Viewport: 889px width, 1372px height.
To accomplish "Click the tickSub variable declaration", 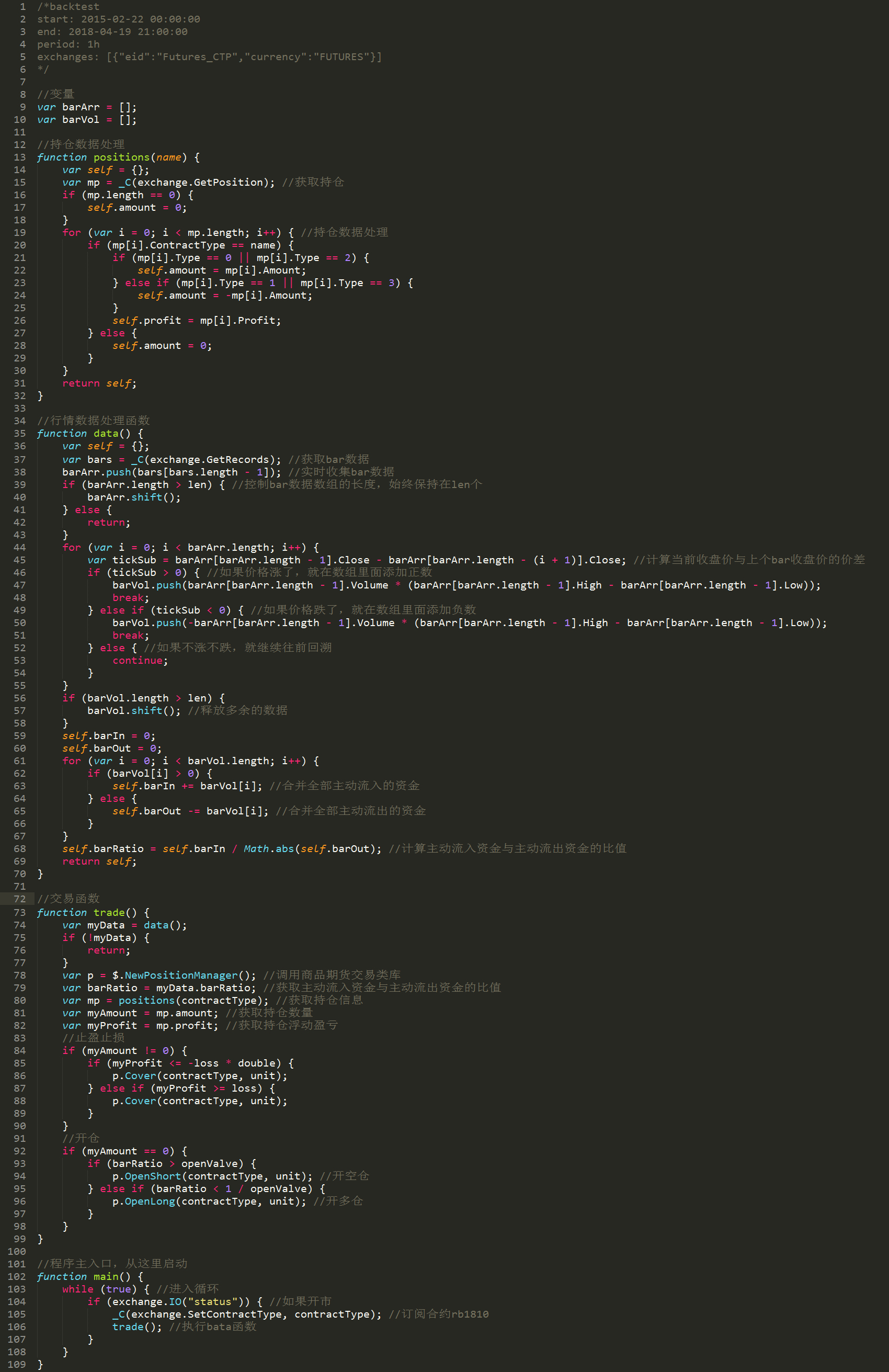I will [134, 560].
